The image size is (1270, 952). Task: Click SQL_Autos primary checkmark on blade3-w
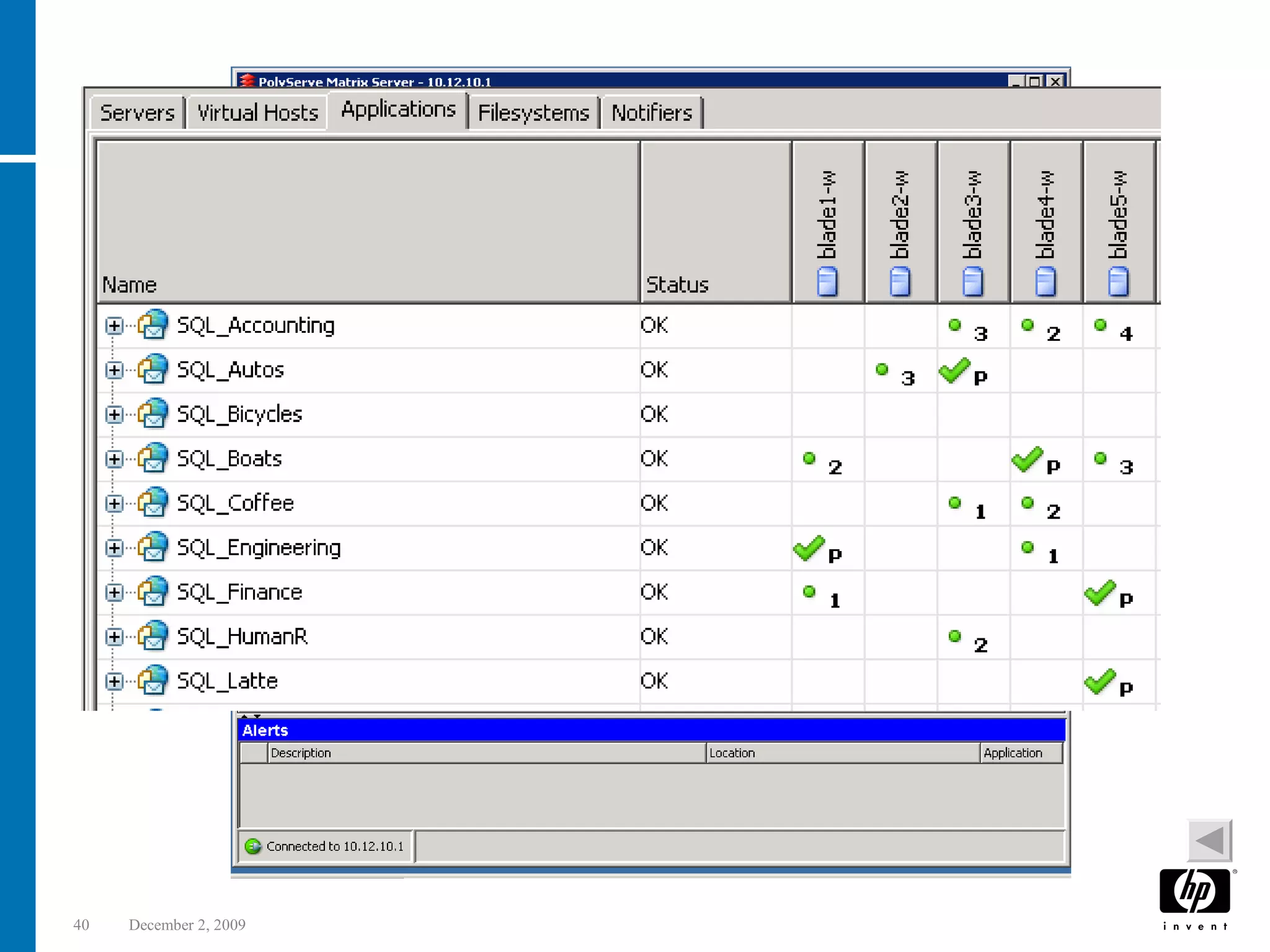tap(954, 371)
